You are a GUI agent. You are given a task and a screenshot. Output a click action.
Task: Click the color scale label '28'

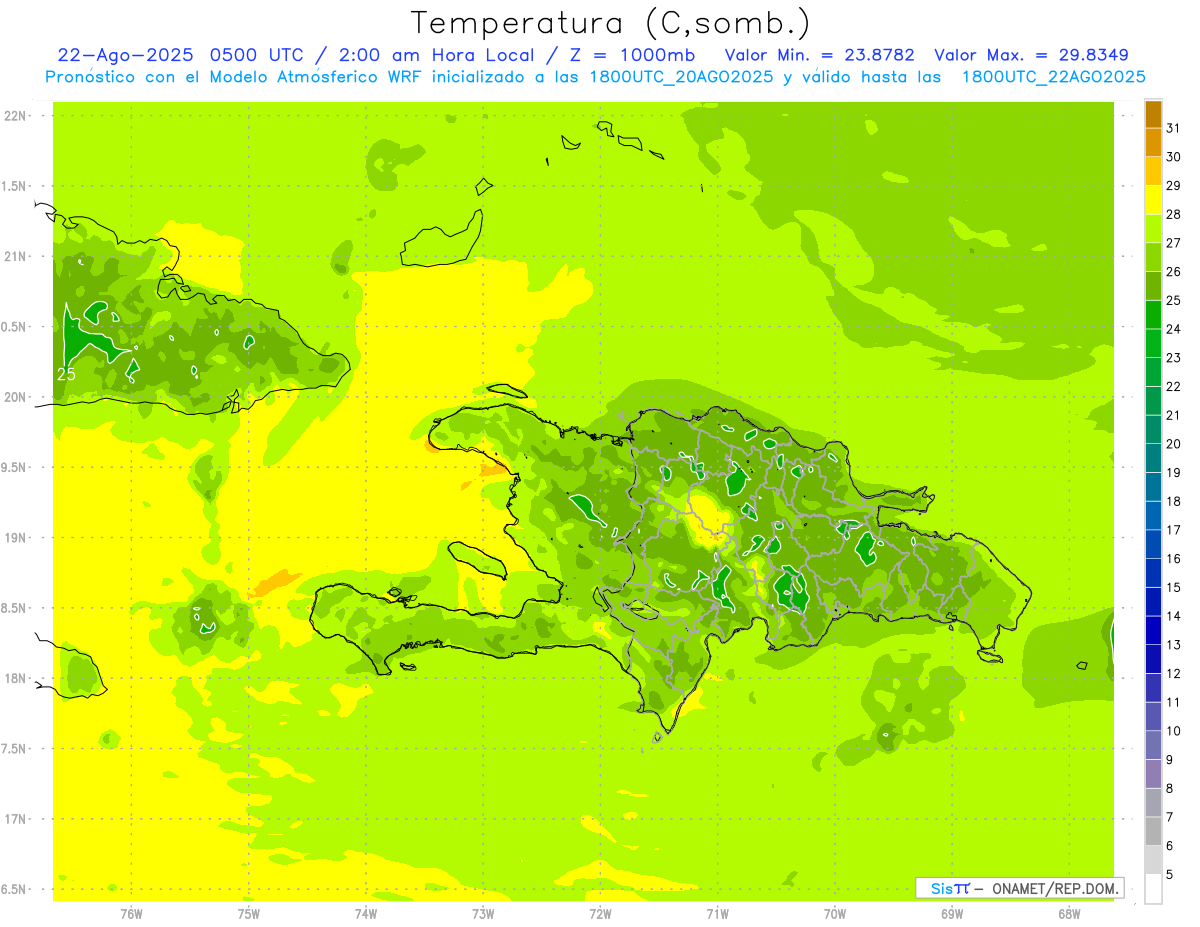pos(1174,214)
